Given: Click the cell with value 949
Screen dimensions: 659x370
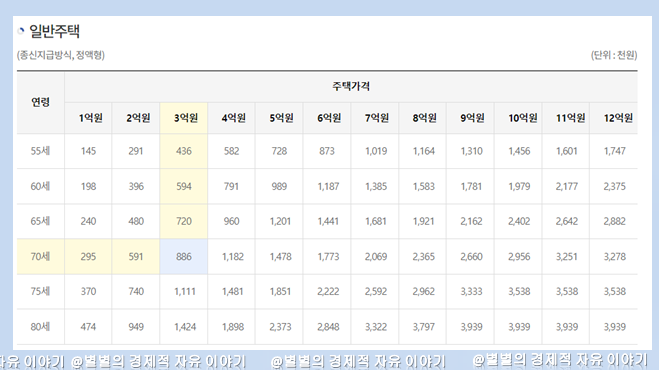Looking at the screenshot, I should [x=136, y=327].
